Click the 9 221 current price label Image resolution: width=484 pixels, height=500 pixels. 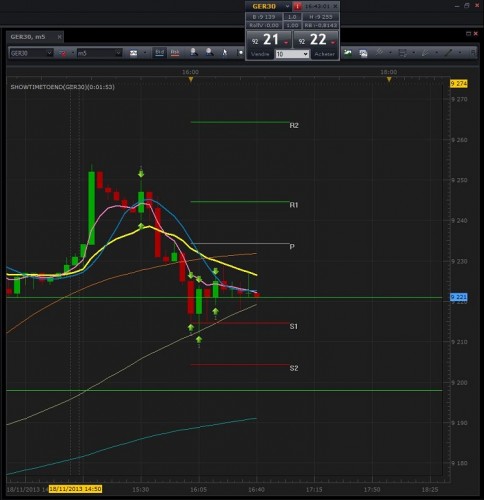[459, 297]
